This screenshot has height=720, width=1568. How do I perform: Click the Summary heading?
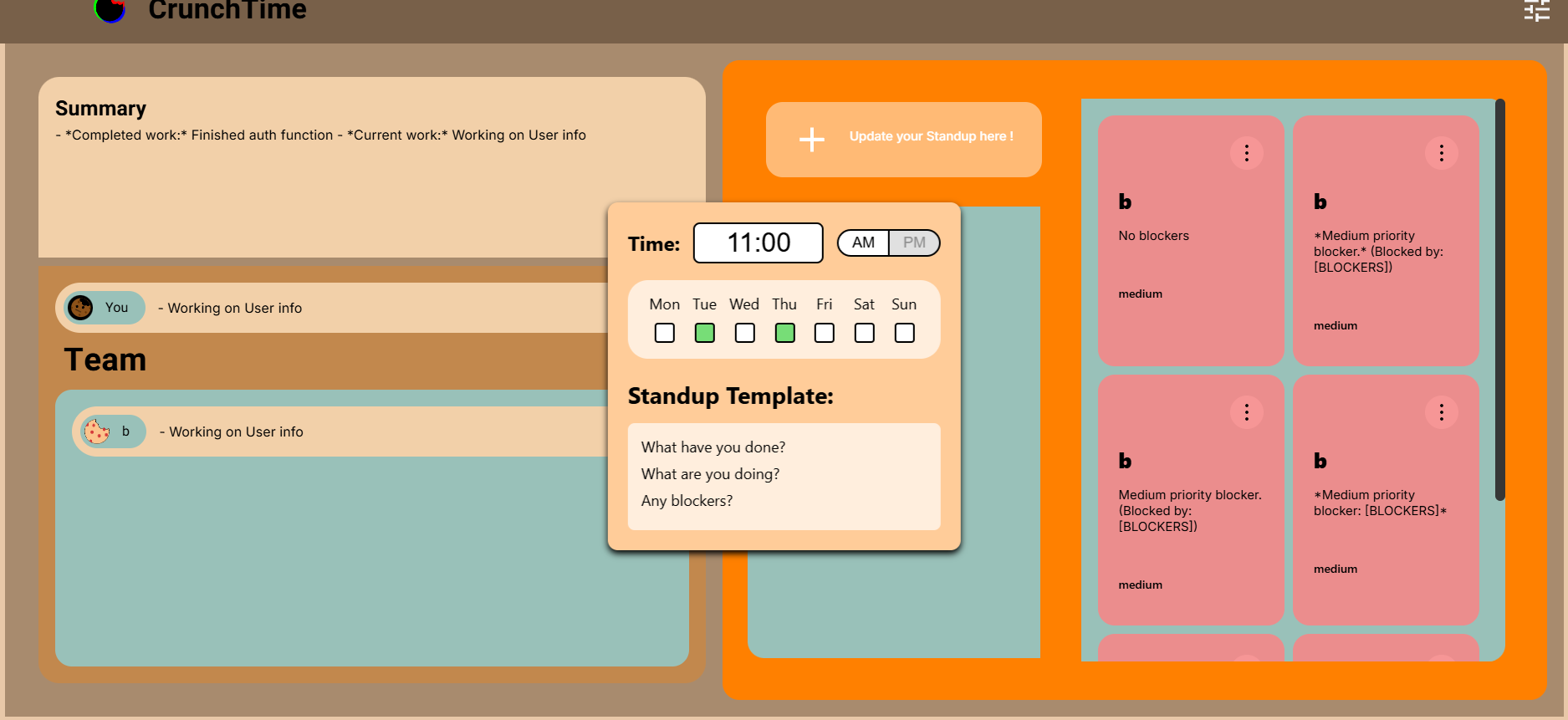pyautogui.click(x=100, y=109)
